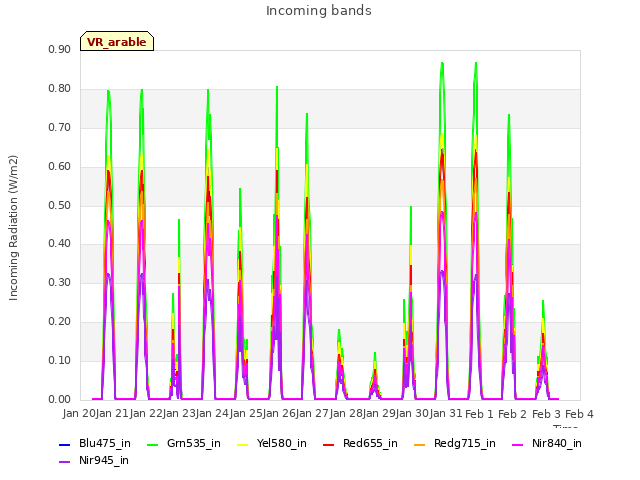This screenshot has width=640, height=480.
Task: Click the Blu475_in legend entry
Action: click(95, 444)
